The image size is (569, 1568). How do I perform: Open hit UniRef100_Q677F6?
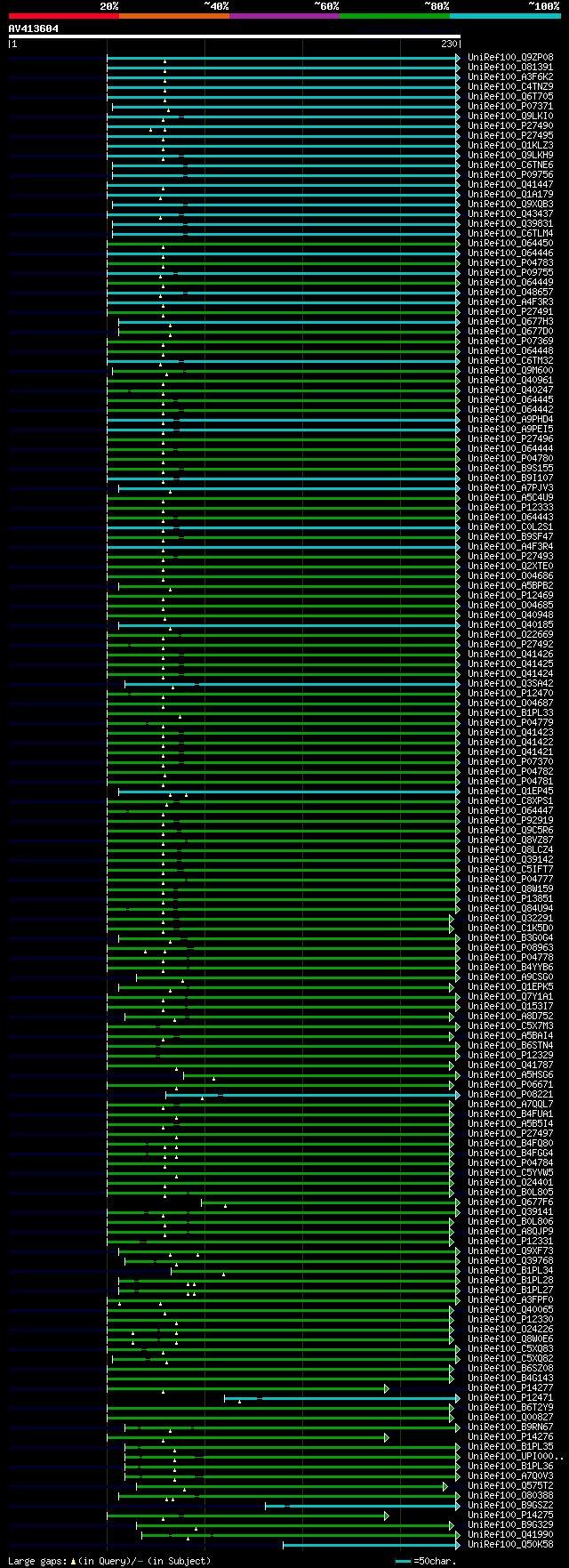tap(510, 1202)
